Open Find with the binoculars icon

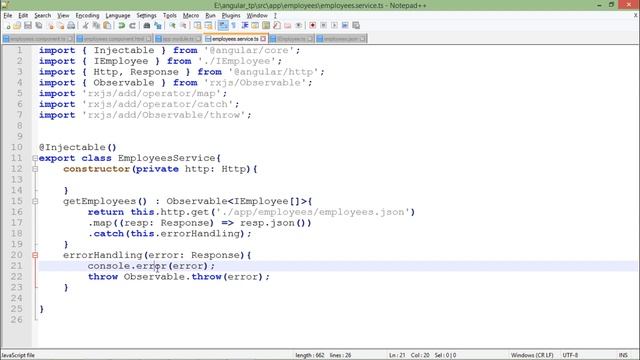tap(147, 25)
